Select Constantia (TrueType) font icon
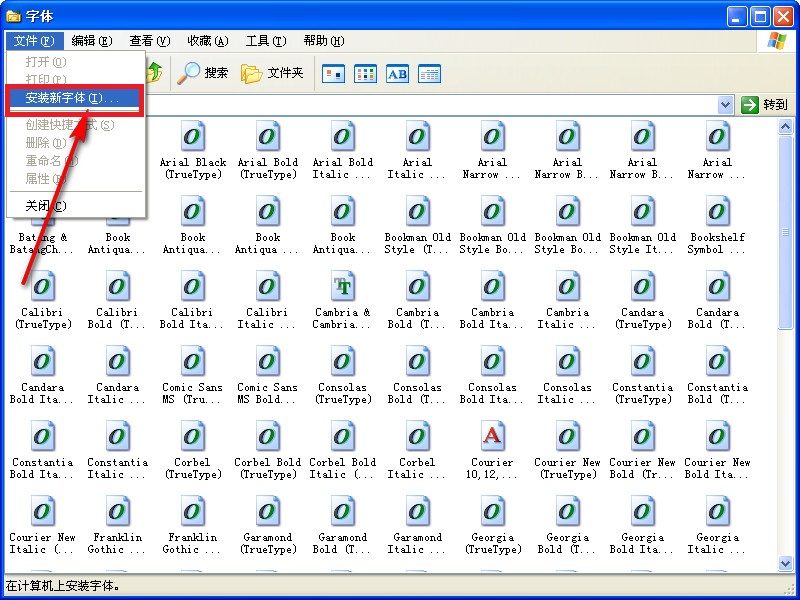Image resolution: width=800 pixels, height=600 pixels. (642, 361)
